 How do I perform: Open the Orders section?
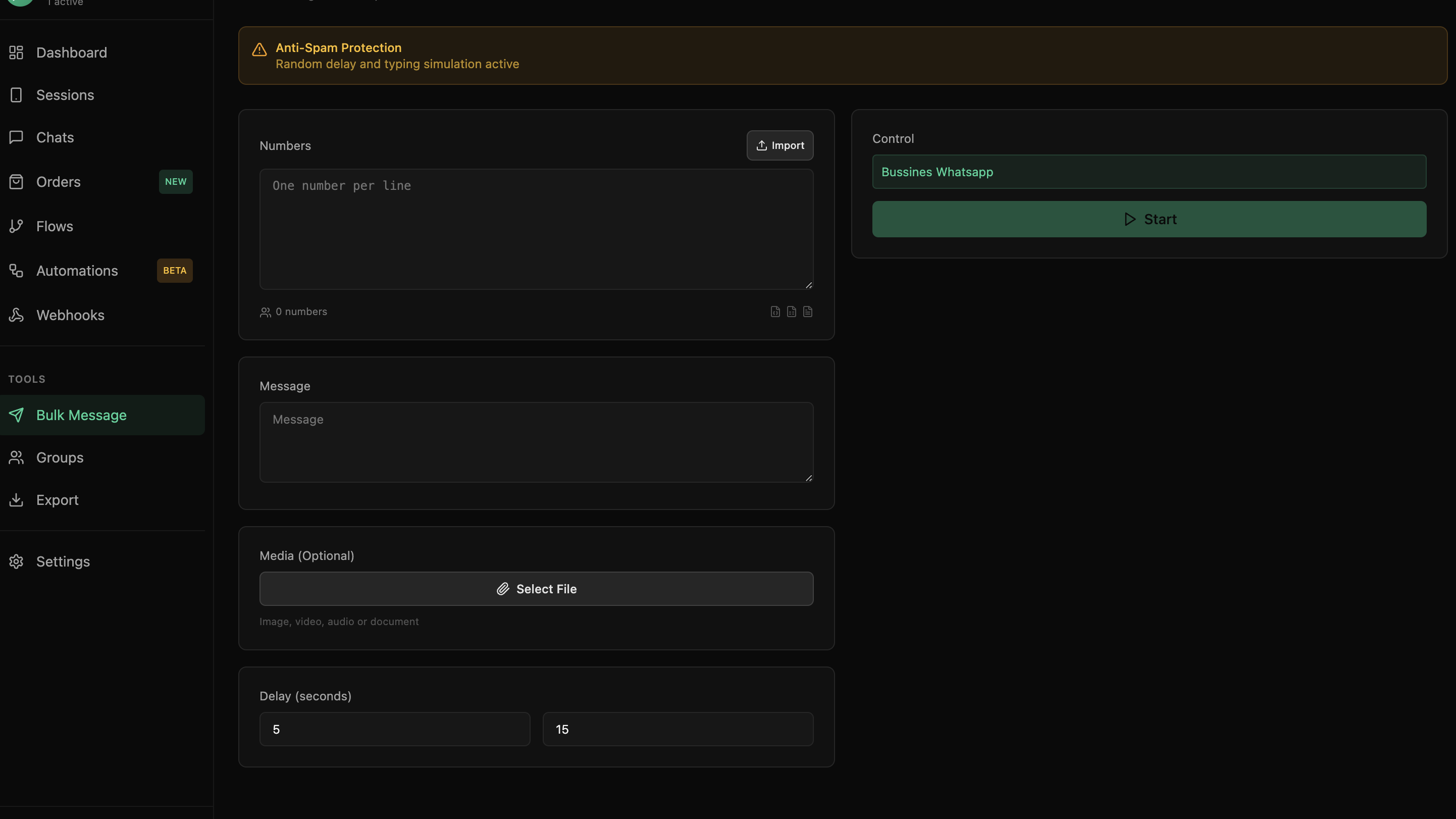click(x=58, y=182)
